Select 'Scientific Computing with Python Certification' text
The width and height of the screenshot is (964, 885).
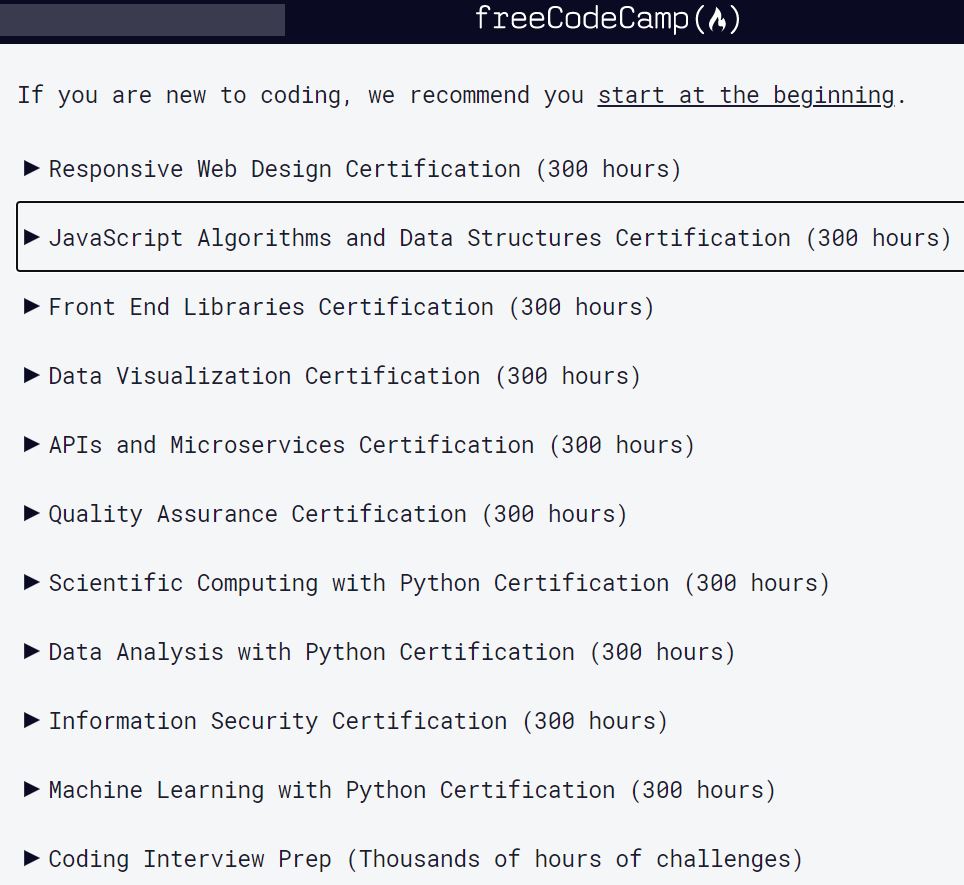[359, 583]
